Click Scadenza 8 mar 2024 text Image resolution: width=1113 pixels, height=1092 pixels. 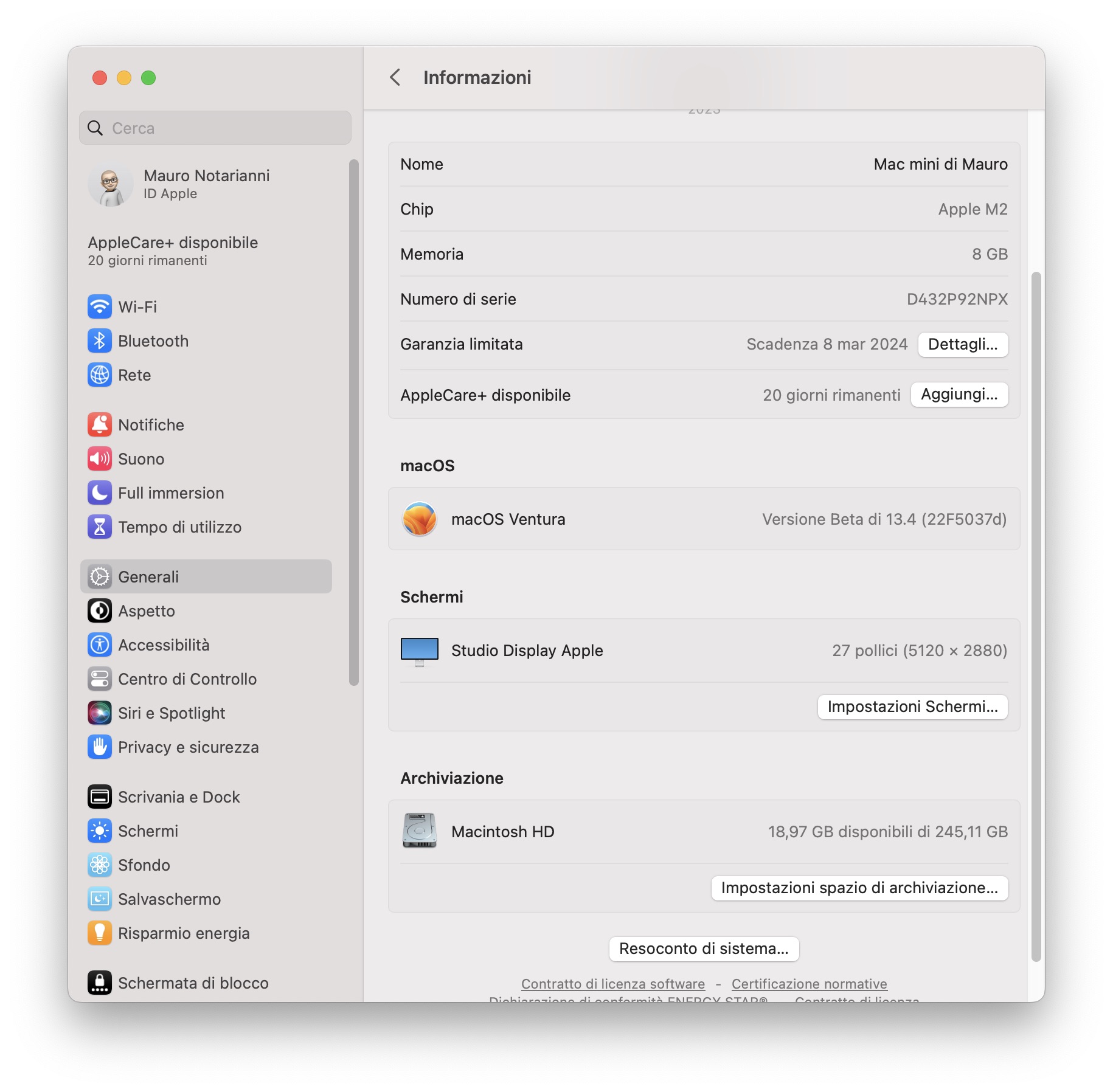(x=827, y=344)
